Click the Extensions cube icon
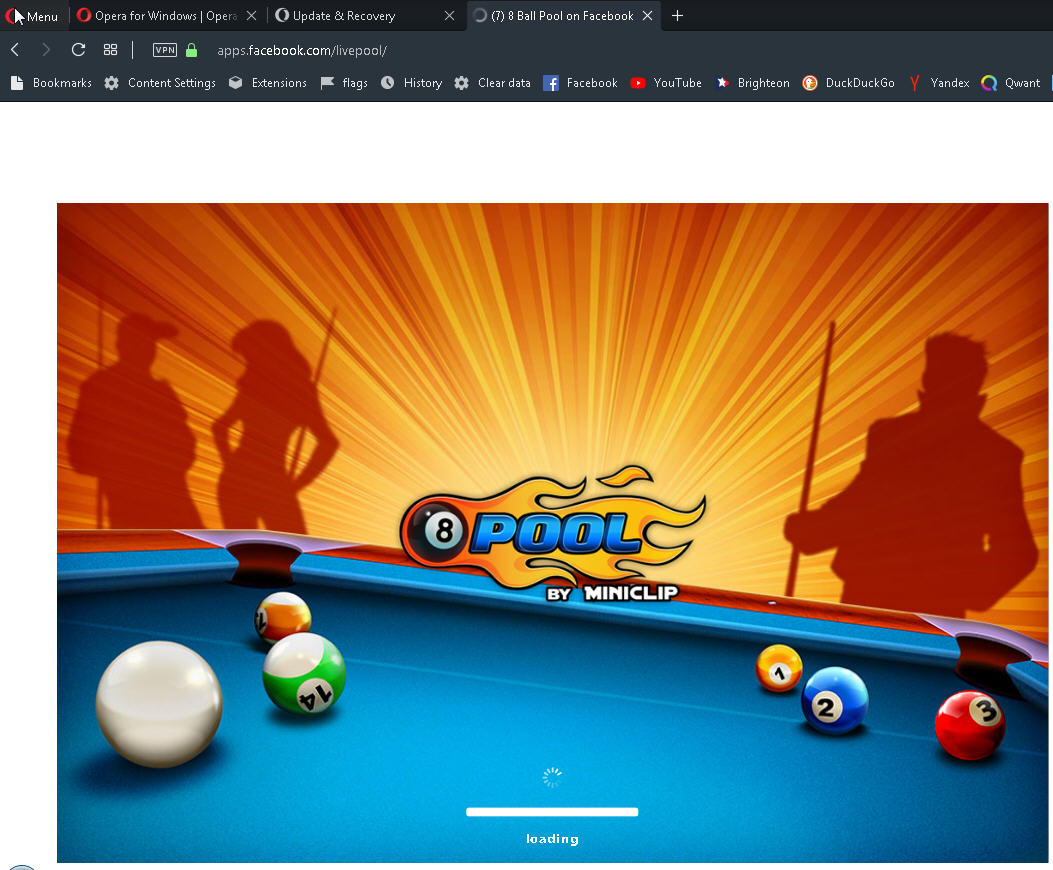Image resolution: width=1053 pixels, height=870 pixels. click(x=235, y=83)
